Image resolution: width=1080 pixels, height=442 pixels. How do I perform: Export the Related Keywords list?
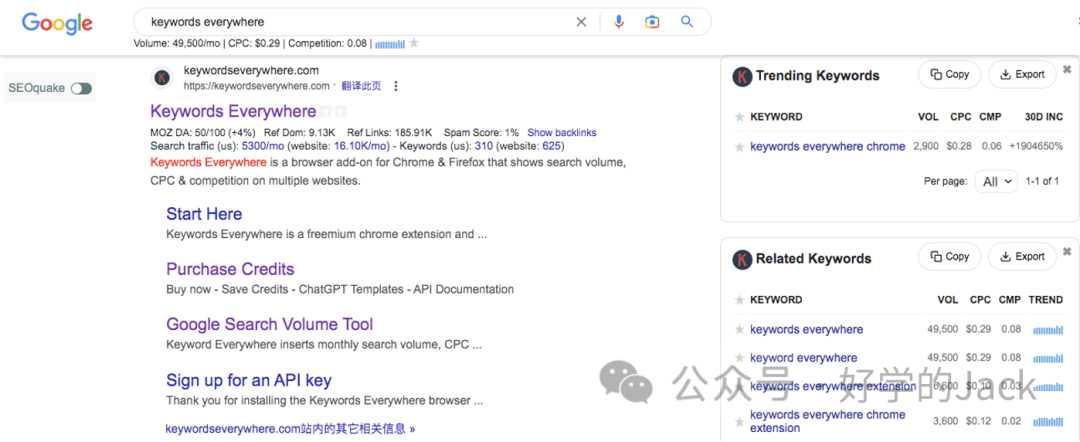(x=1022, y=256)
